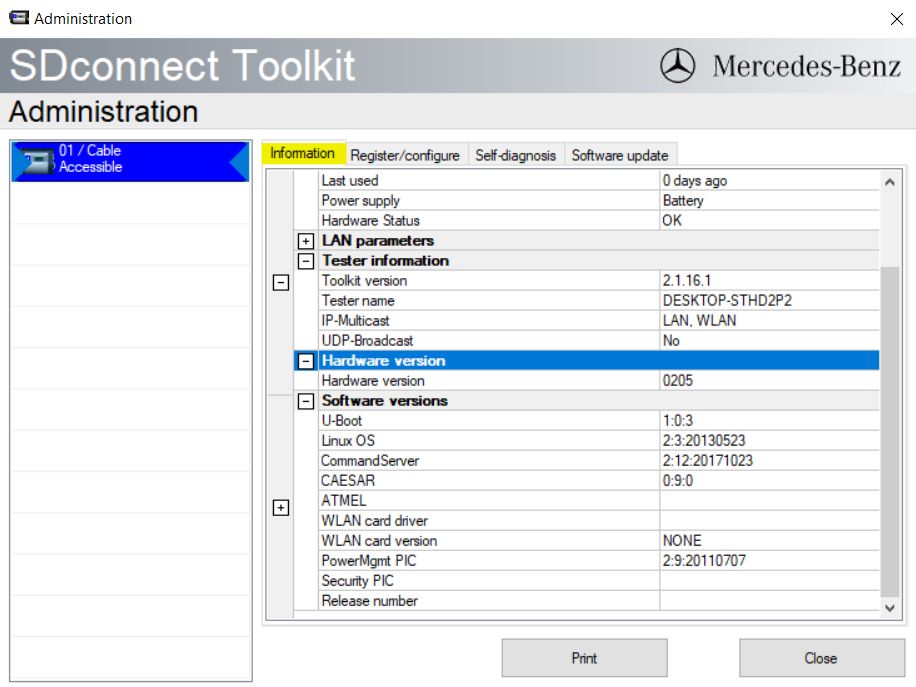Click the Close button

click(x=821, y=658)
